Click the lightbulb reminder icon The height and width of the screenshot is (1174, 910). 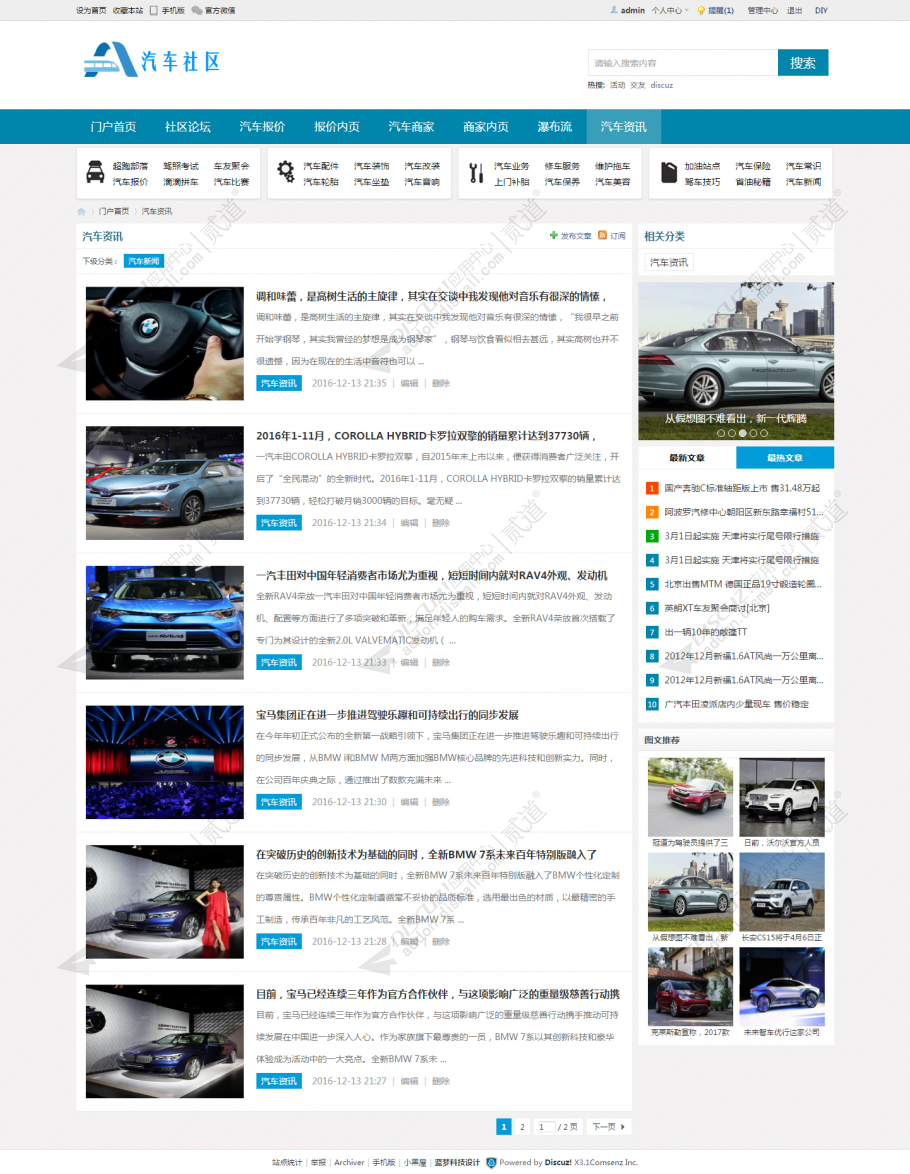click(x=701, y=10)
